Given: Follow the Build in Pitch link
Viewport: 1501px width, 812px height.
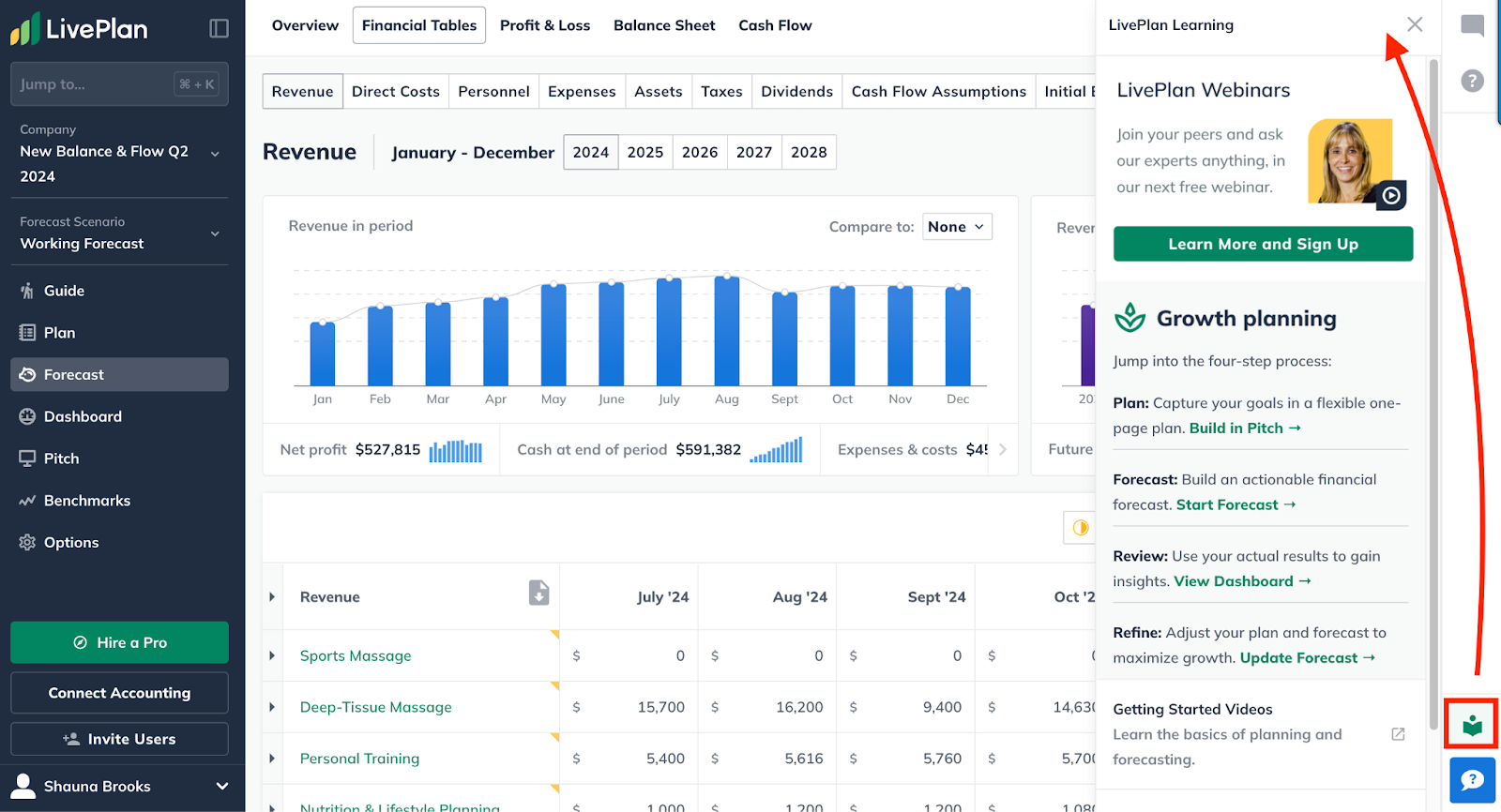Looking at the screenshot, I should click(x=1245, y=428).
